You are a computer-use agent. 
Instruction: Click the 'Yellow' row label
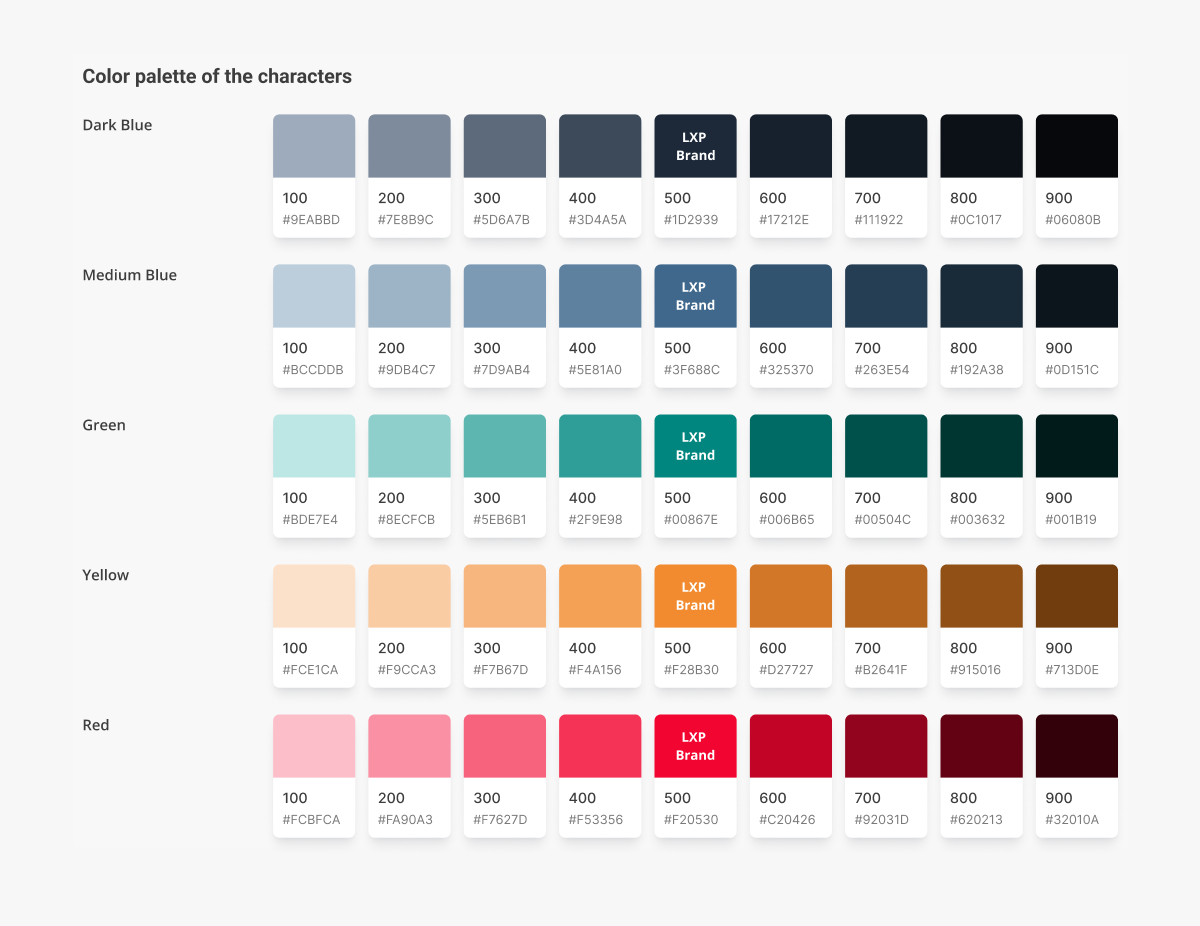105,575
